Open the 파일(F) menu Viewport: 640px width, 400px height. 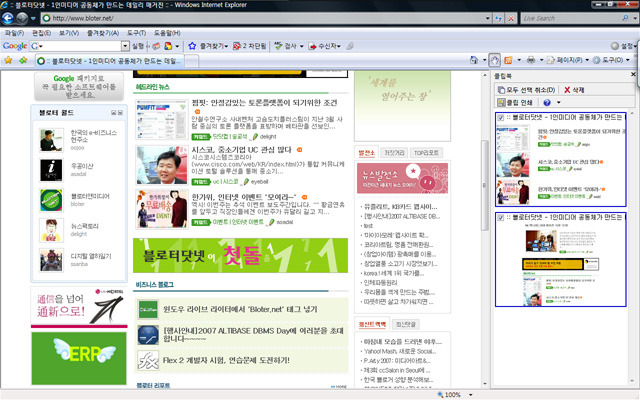[x=14, y=33]
